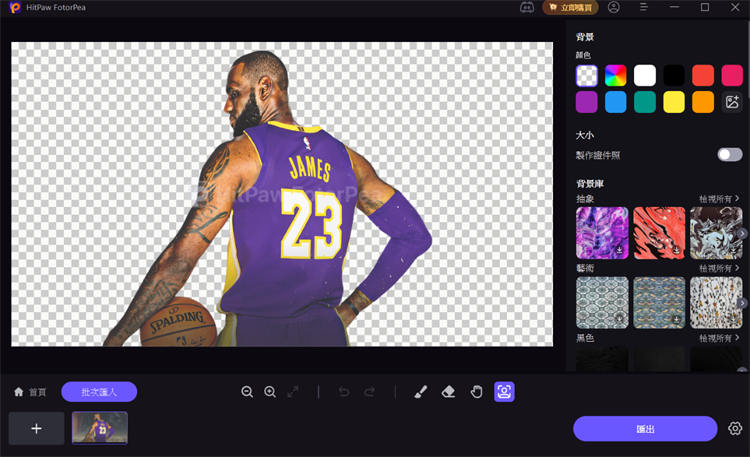Click the home icon in bottom bar

[x=19, y=392]
